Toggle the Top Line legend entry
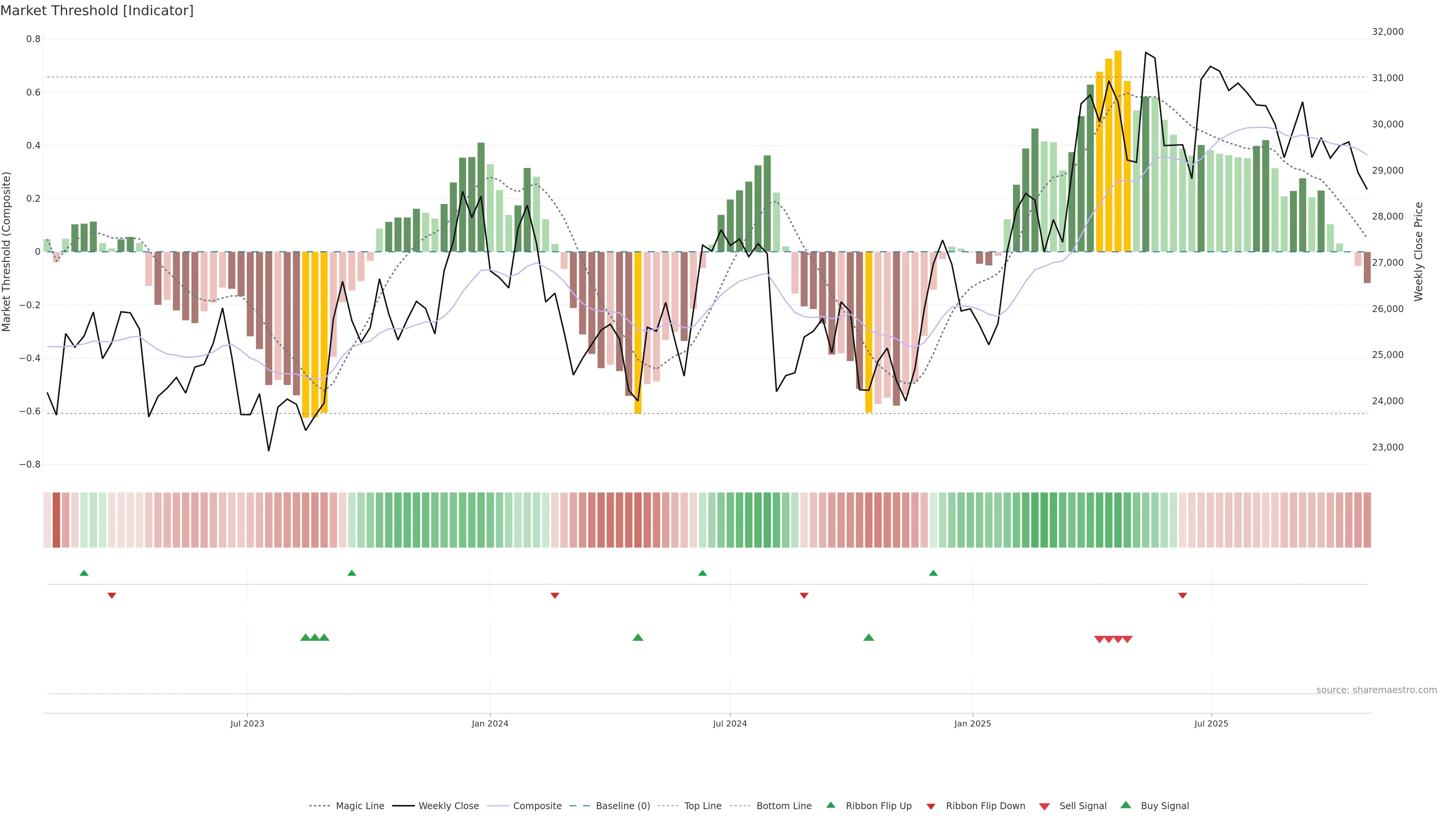1456x819 pixels. (x=703, y=806)
